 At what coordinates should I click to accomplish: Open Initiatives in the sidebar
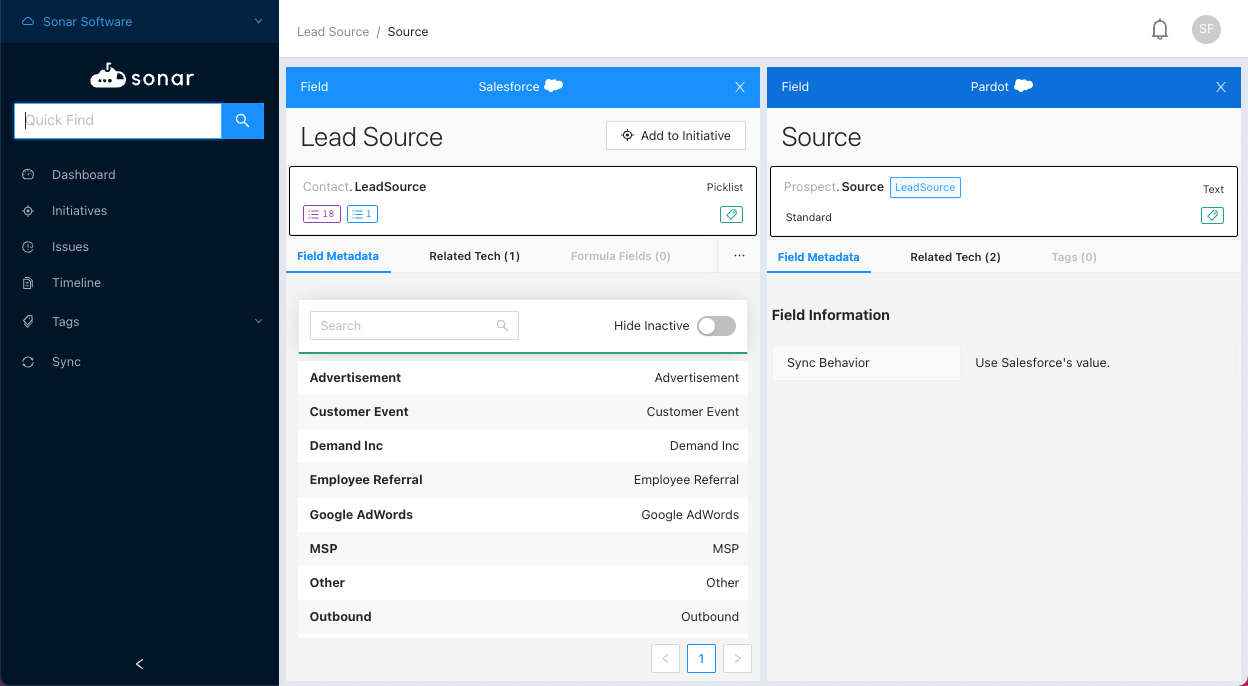tap(79, 211)
